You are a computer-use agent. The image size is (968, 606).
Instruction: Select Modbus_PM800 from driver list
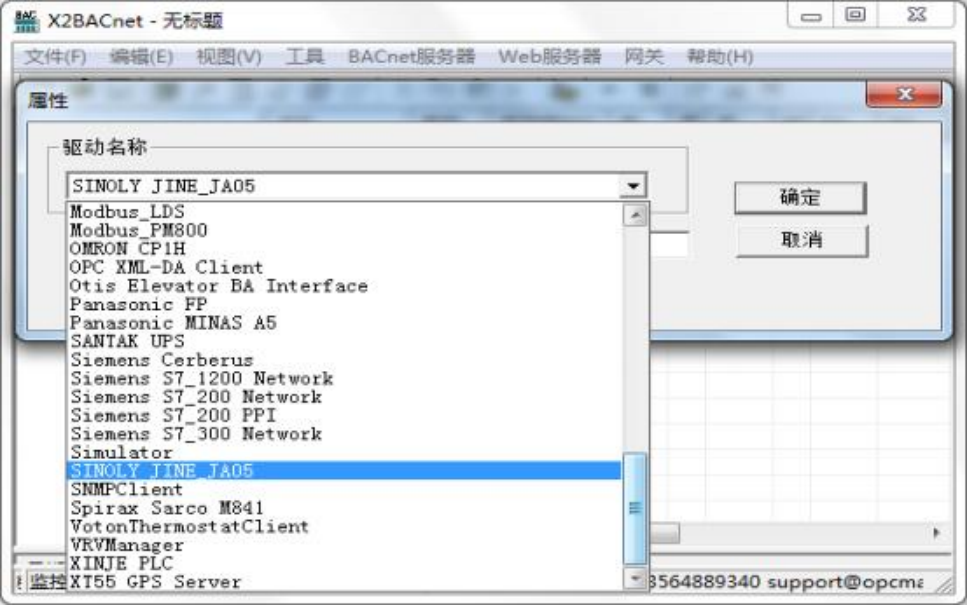tap(344, 230)
